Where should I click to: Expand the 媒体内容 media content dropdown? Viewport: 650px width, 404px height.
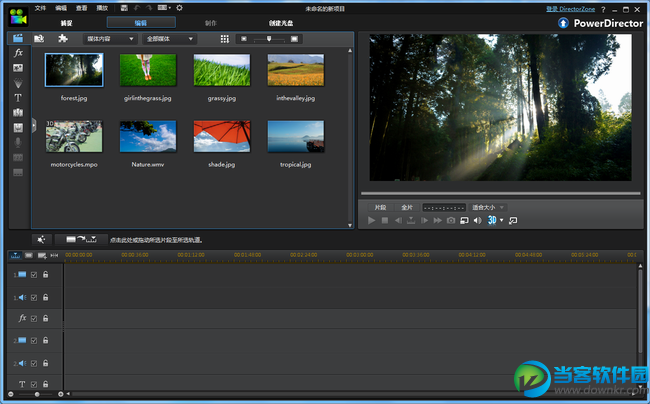click(x=111, y=39)
